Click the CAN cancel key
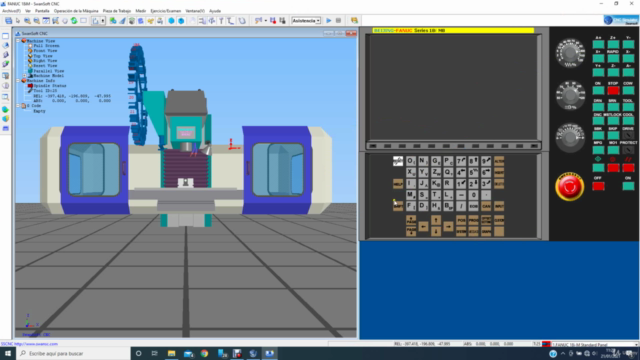640x360 pixels. coord(486,207)
